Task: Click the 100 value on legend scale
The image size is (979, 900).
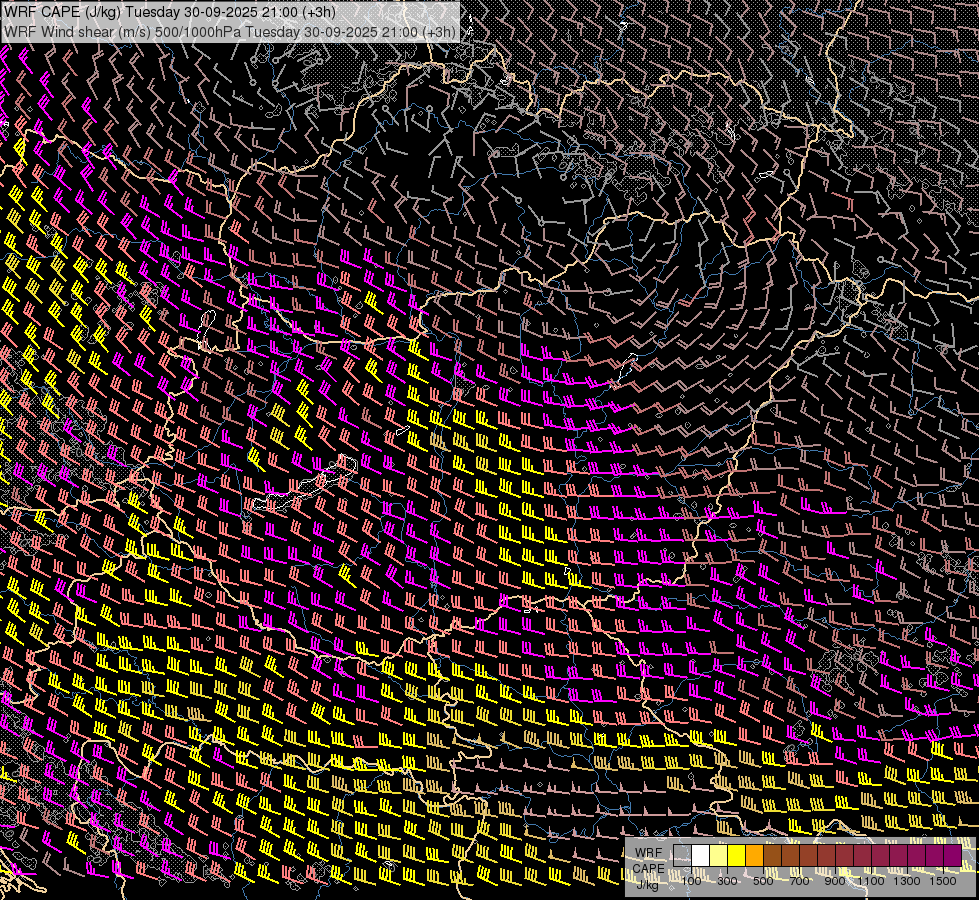Action: click(x=691, y=880)
